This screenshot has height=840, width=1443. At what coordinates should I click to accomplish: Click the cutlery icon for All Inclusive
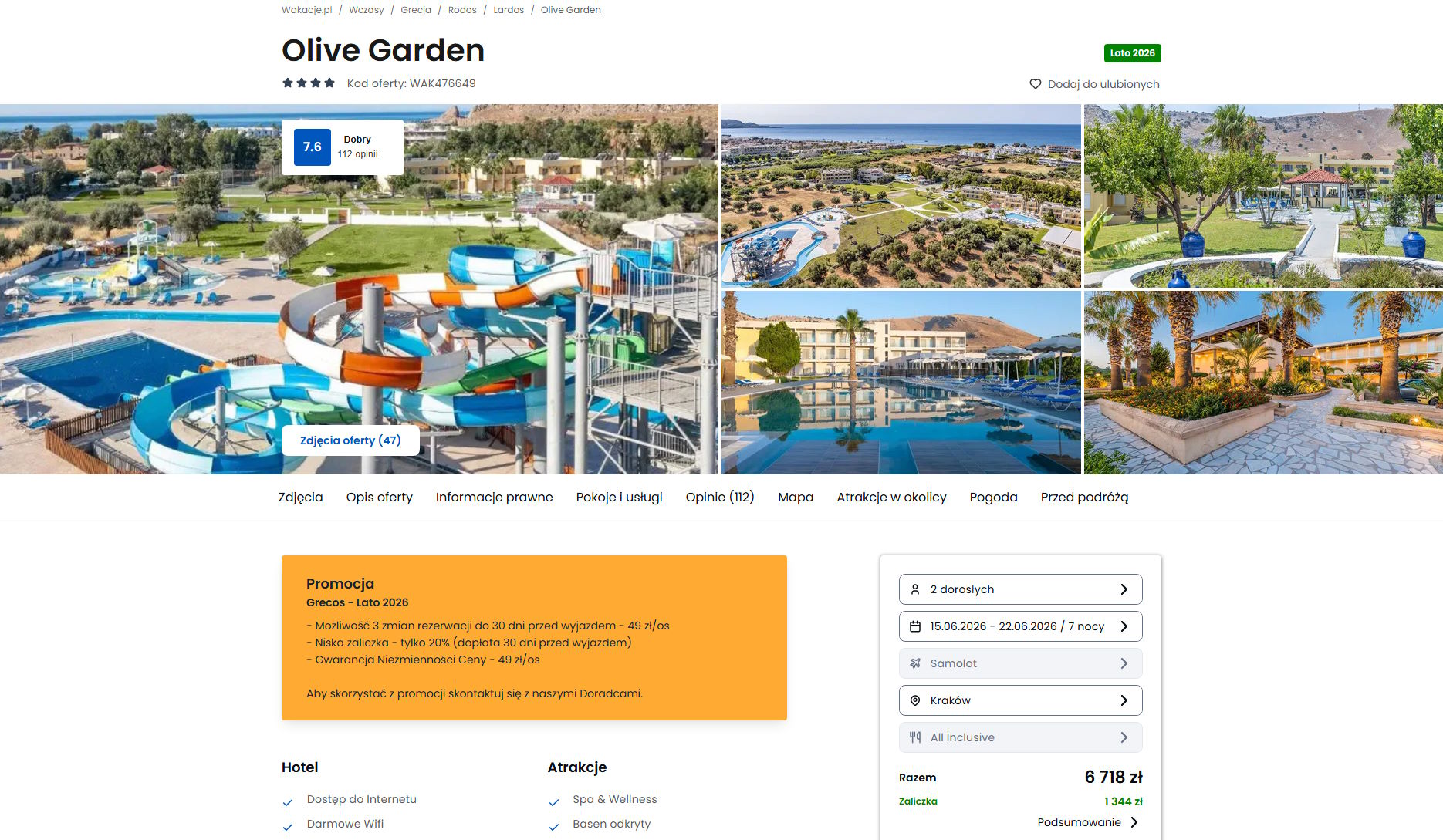click(915, 737)
